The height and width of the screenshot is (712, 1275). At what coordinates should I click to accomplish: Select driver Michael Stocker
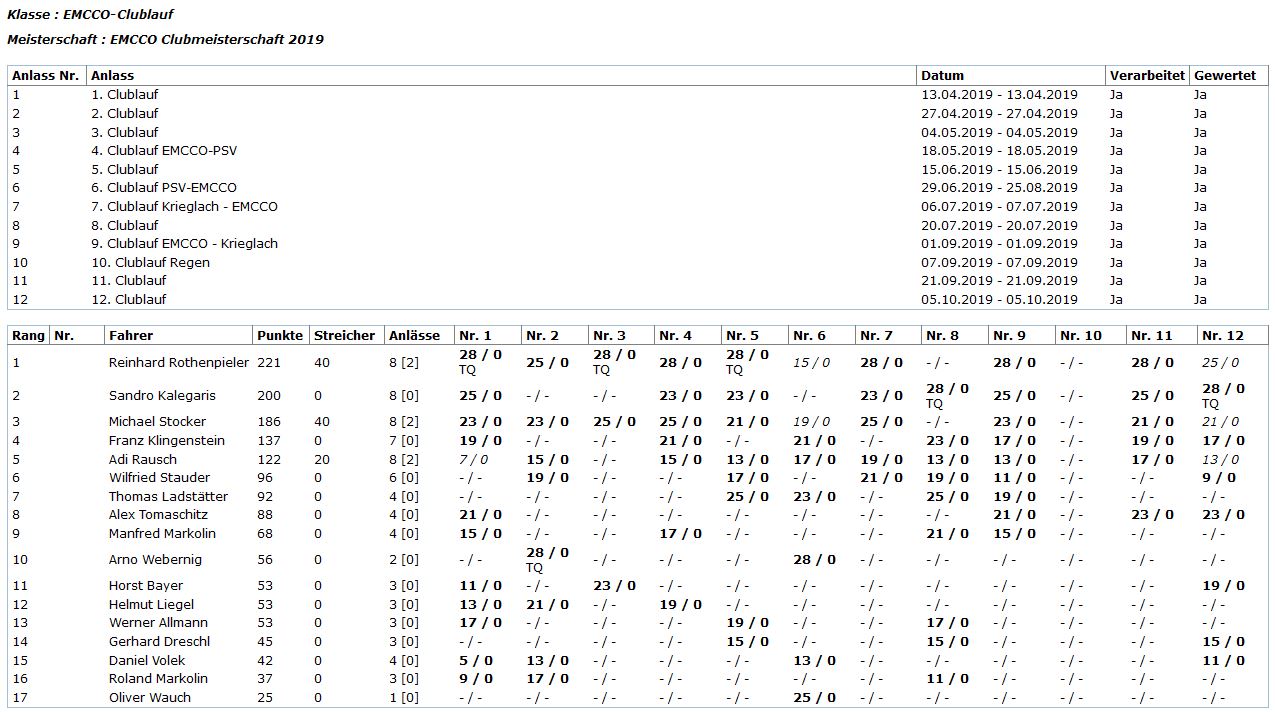(157, 422)
